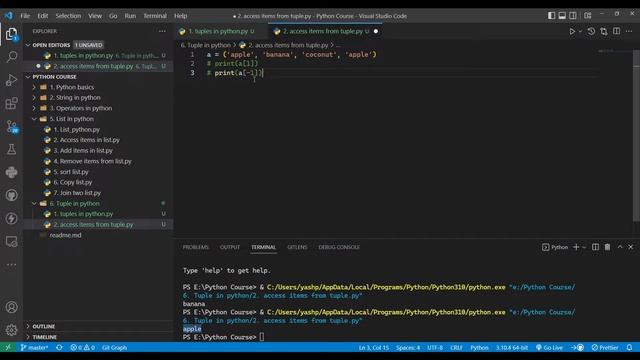
Task: Open the Run menu
Action: (130, 16)
